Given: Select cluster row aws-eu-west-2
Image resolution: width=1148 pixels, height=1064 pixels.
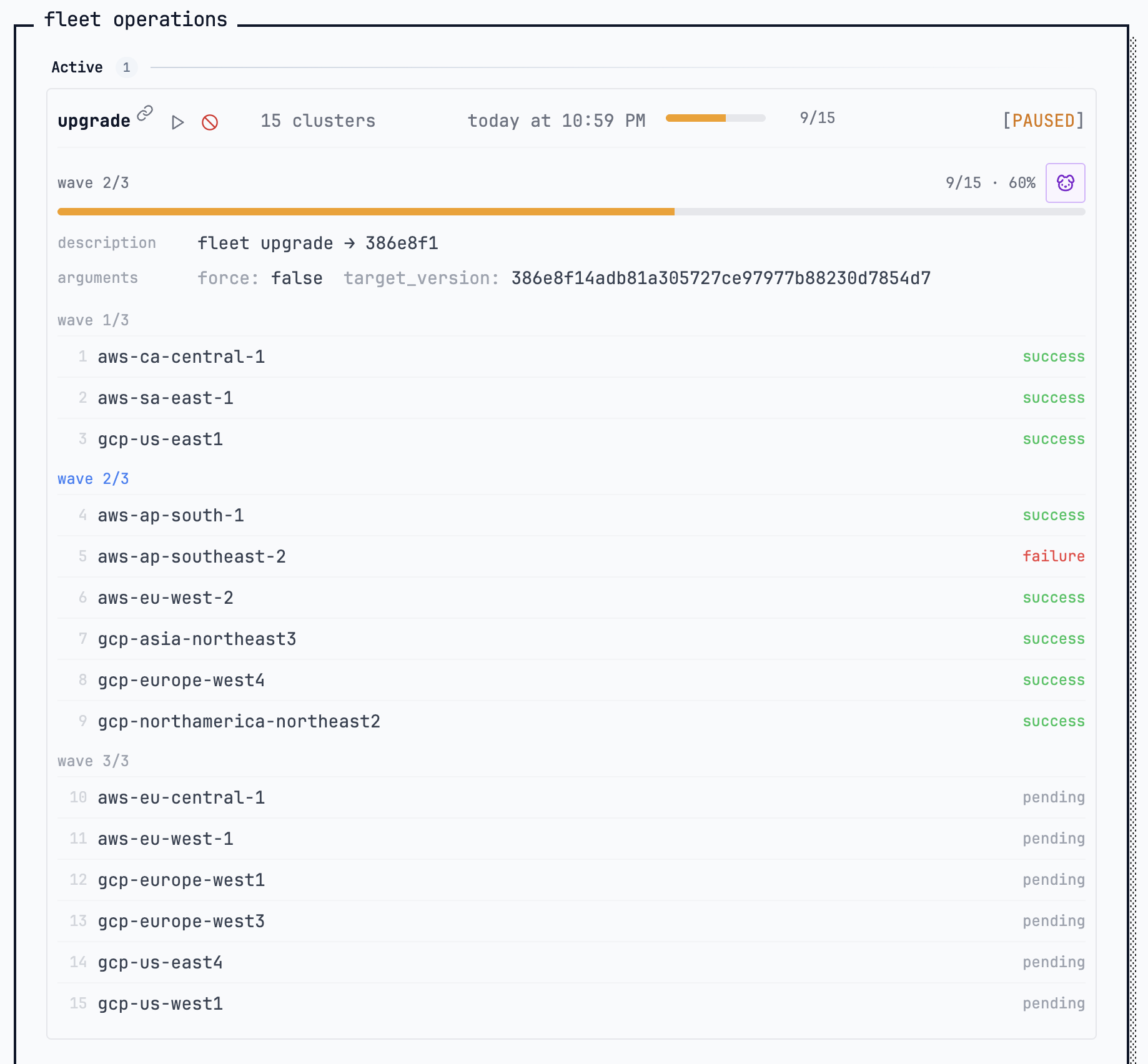Looking at the screenshot, I should [x=572, y=598].
